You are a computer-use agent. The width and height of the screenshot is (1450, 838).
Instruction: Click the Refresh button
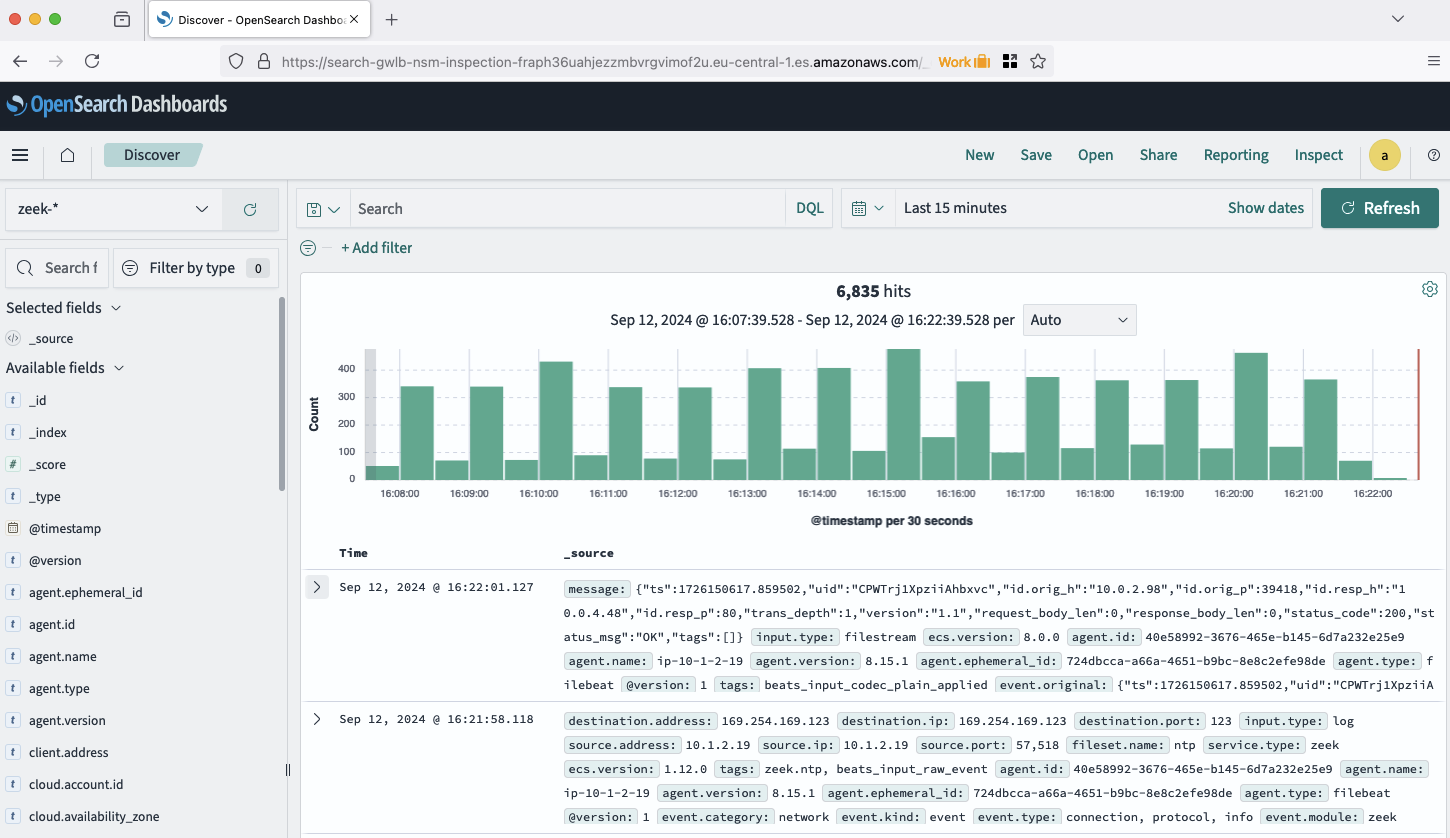(x=1379, y=207)
